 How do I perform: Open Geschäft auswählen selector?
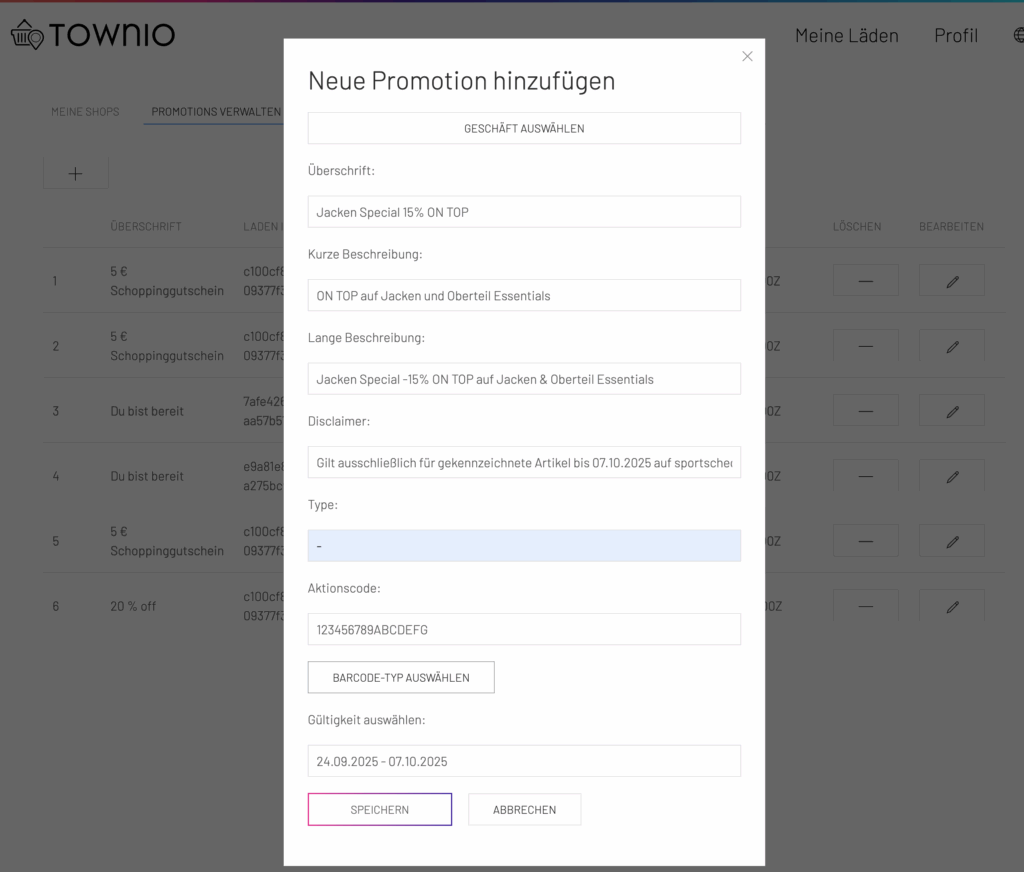coord(524,129)
